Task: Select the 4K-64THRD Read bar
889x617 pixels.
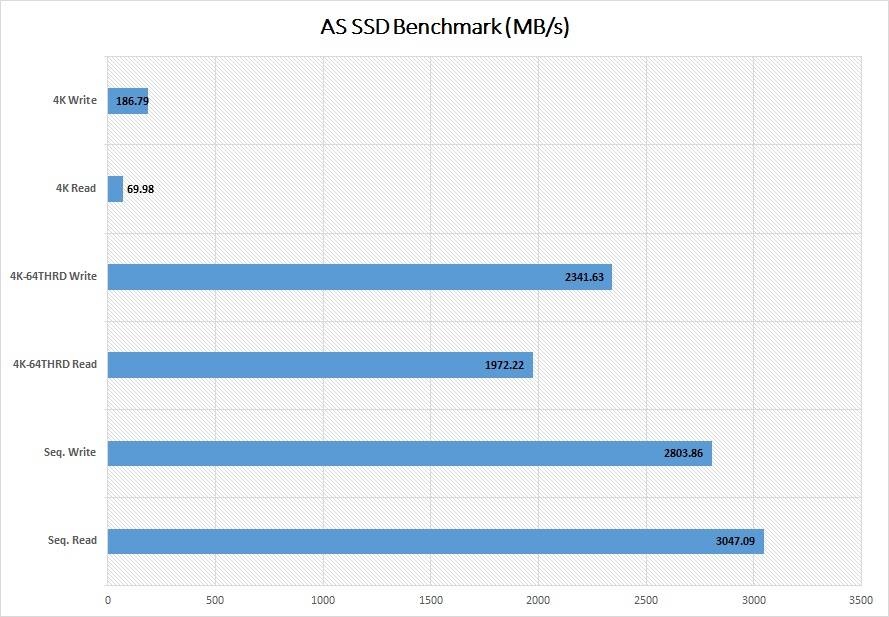Action: [320, 365]
